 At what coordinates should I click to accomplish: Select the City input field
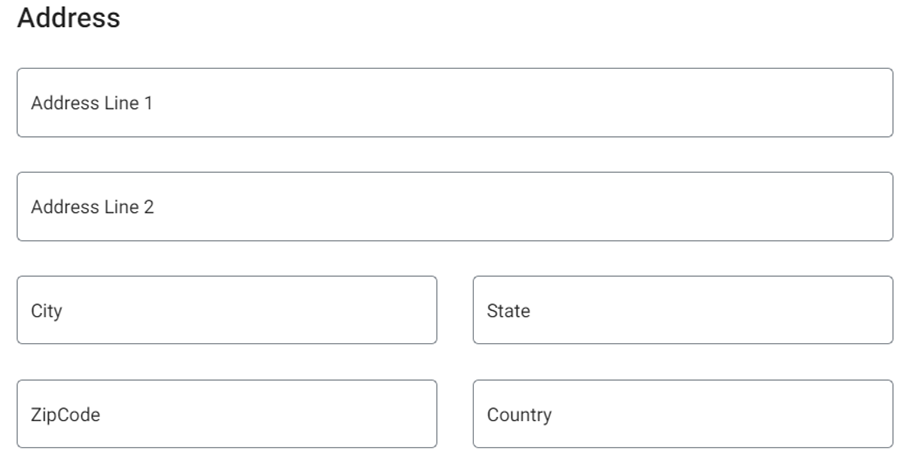point(227,311)
